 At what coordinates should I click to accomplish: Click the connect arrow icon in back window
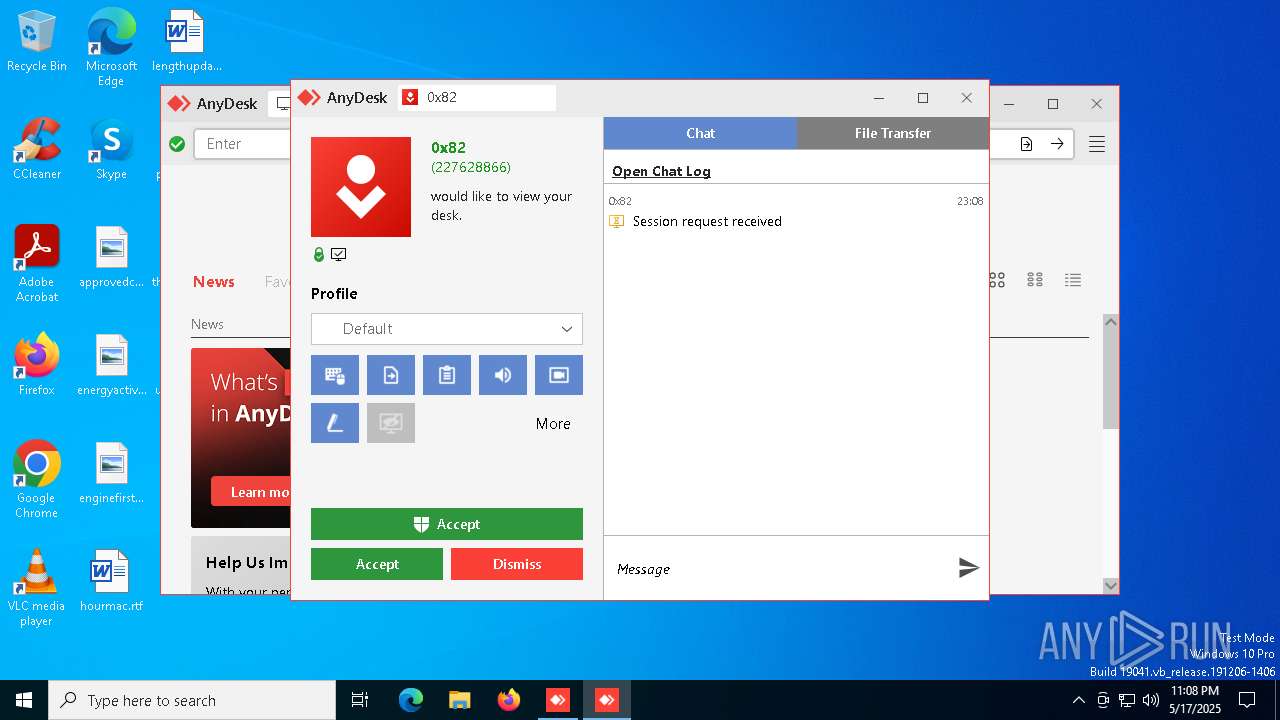[x=1057, y=144]
